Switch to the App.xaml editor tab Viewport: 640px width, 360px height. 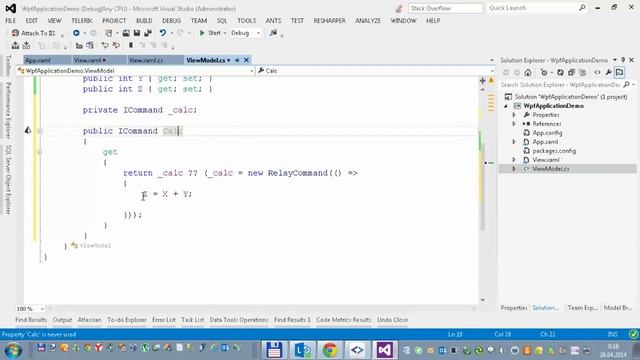click(x=38, y=60)
